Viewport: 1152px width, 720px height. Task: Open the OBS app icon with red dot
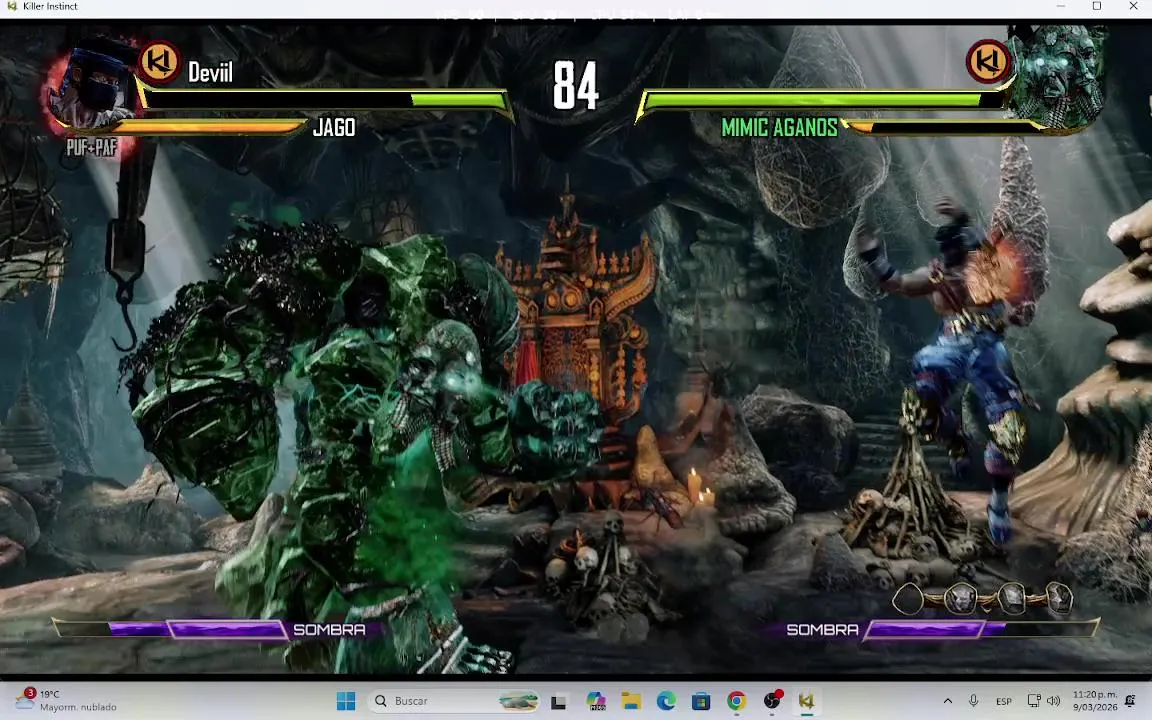click(x=772, y=701)
